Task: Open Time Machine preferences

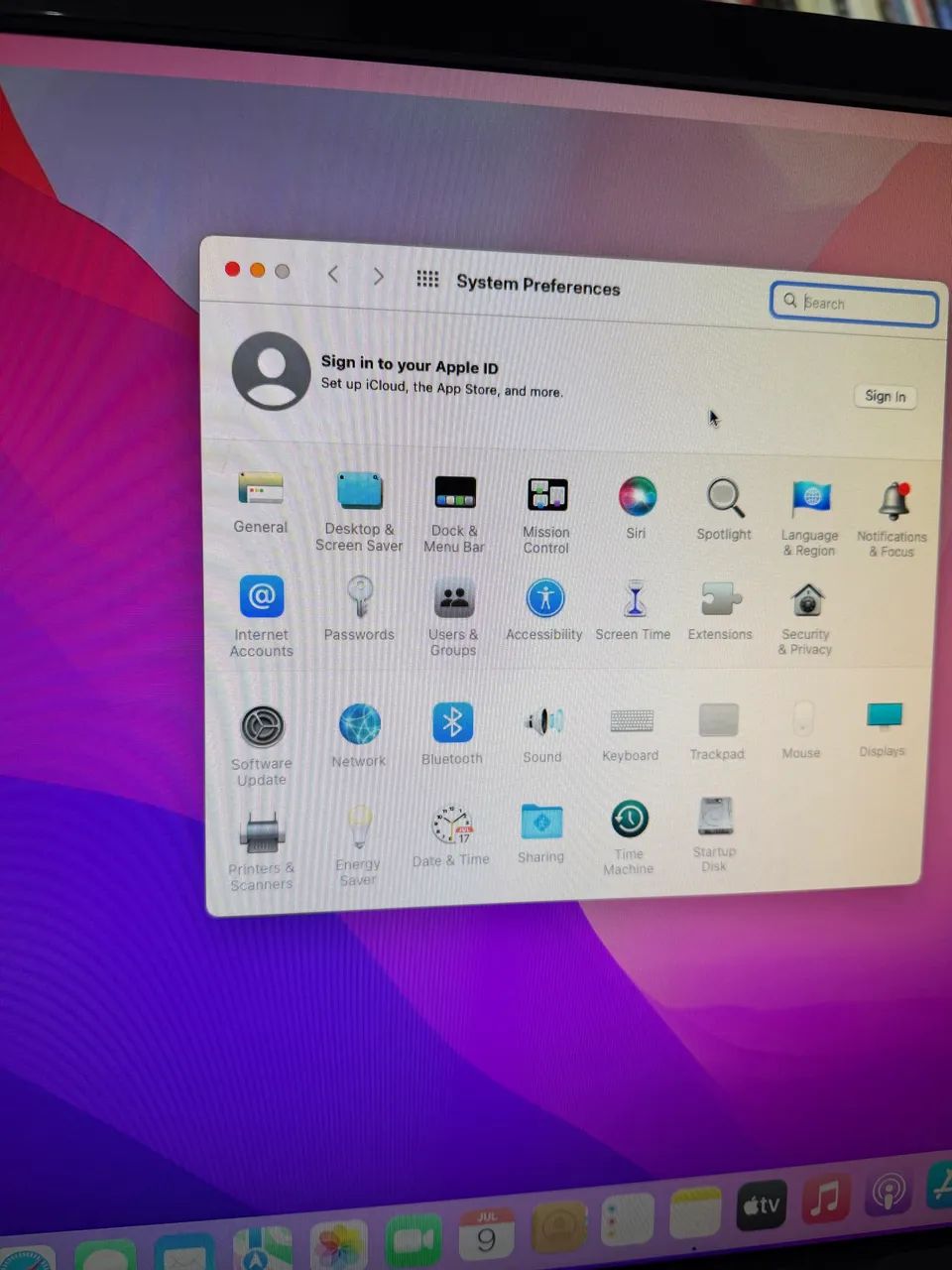Action: click(629, 837)
